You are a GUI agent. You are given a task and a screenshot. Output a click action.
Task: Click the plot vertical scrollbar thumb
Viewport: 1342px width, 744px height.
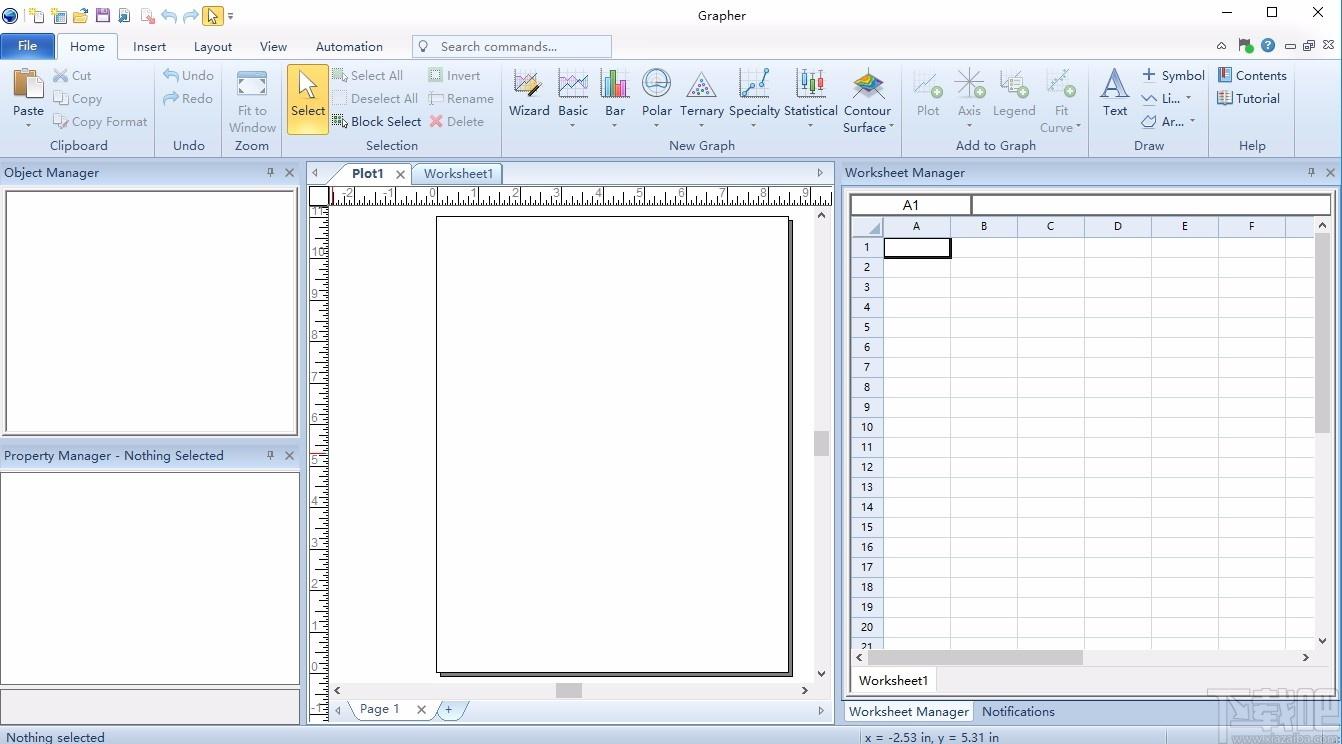(822, 443)
